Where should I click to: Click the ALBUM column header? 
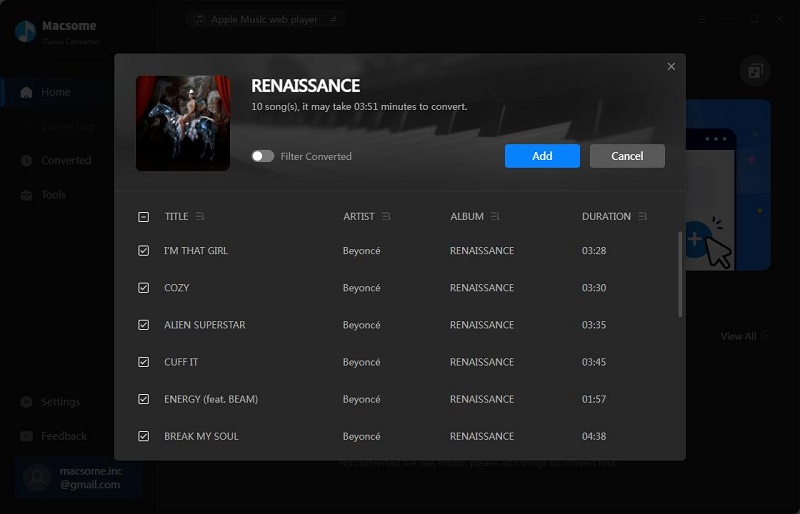pyautogui.click(x=467, y=216)
